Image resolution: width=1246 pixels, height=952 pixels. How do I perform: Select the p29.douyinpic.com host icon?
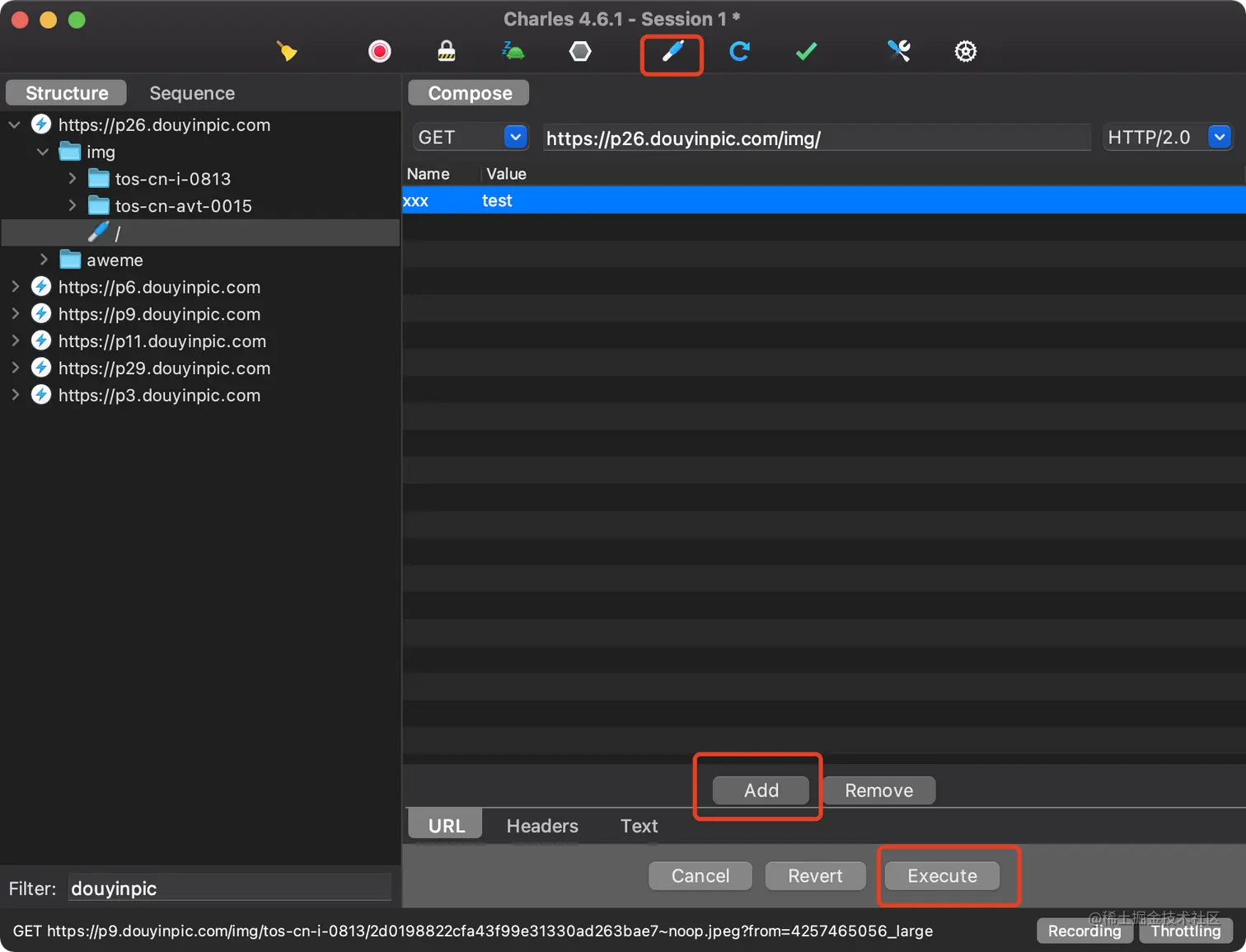point(41,368)
